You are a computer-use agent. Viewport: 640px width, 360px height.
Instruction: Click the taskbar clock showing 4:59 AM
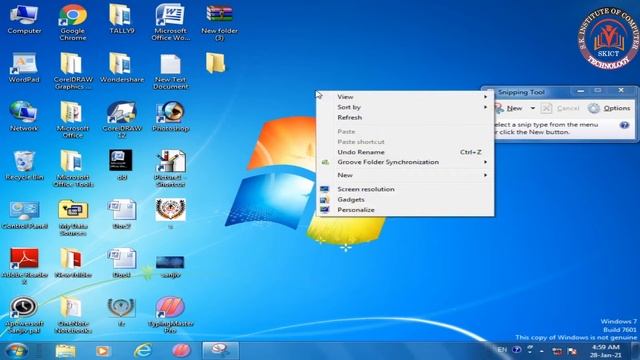pyautogui.click(x=606, y=351)
